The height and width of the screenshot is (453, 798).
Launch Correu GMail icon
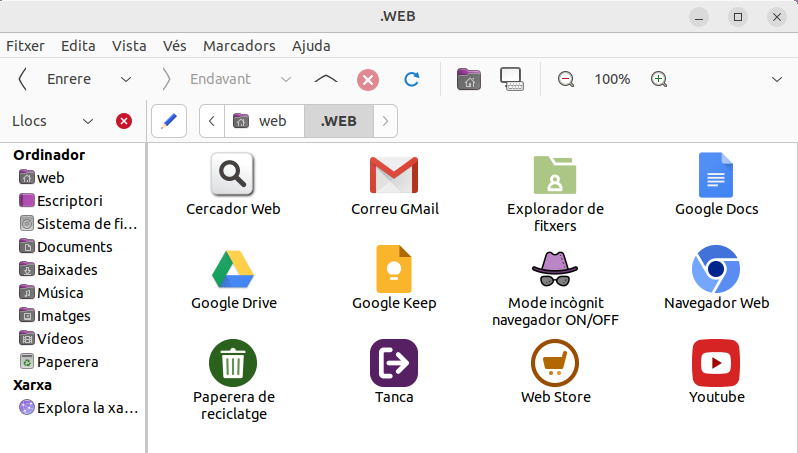point(394,176)
